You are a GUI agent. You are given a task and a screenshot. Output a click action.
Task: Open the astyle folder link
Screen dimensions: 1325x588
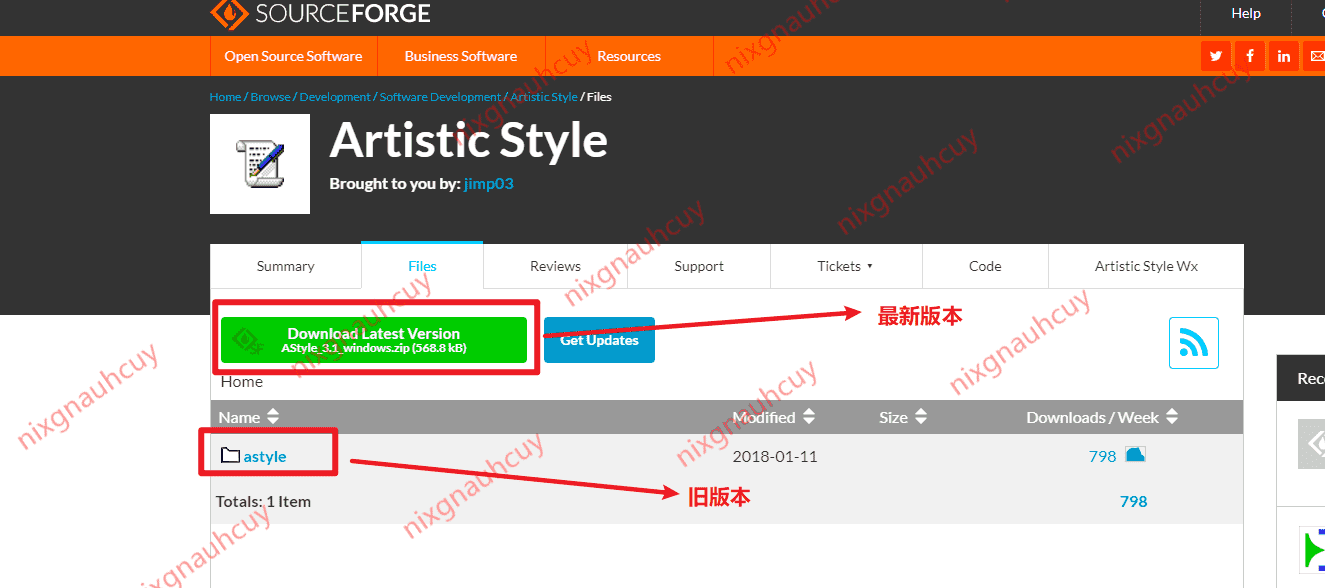265,456
